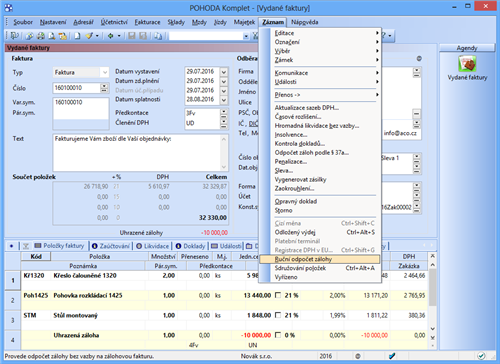Viewport: 500px width, 364px height.
Task: Toggle the checkbox in Uhrazená záloha row
Action: pyautogui.click(x=278, y=335)
